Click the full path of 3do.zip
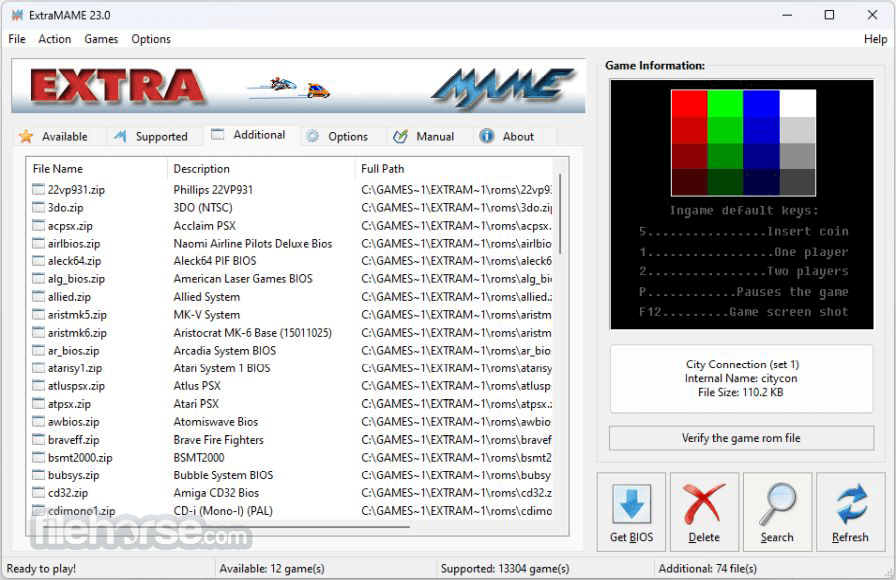Viewport: 896px width, 580px height. coord(457,207)
